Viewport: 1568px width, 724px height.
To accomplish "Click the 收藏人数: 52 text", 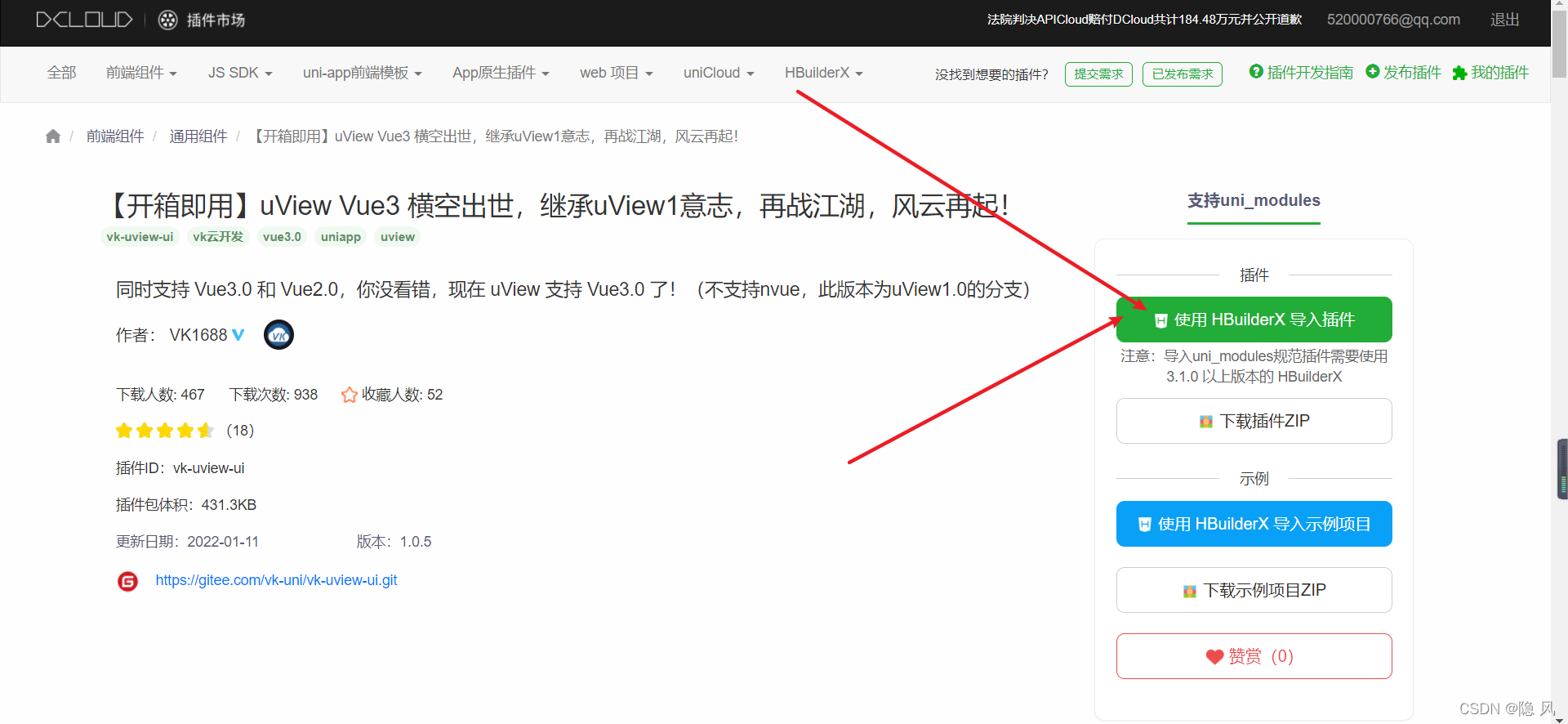I will tap(402, 395).
